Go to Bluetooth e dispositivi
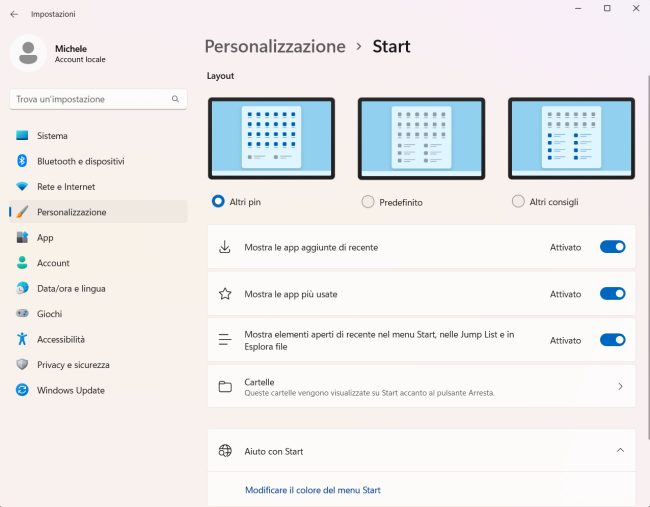The image size is (650, 507). click(98, 161)
